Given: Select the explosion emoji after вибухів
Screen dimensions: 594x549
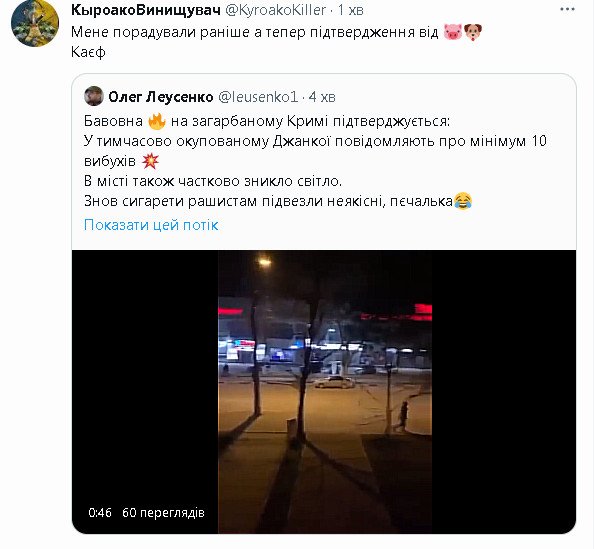Looking at the screenshot, I should pos(150,161).
